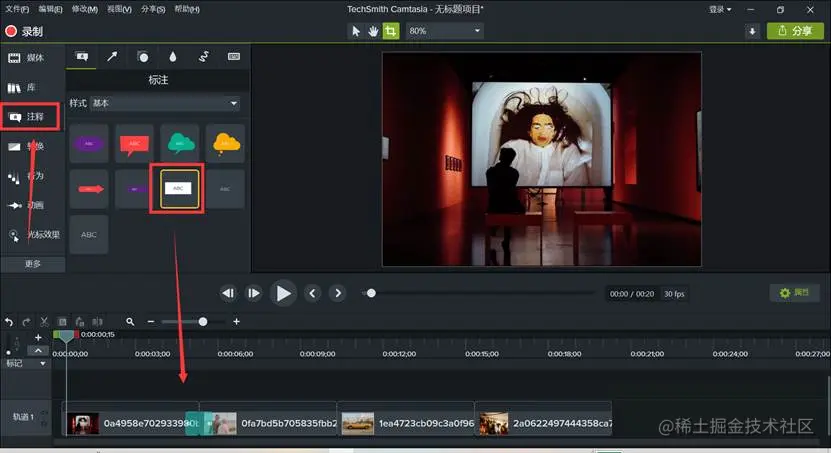Viewport: 831px width, 453px height.
Task: Jump to previous clip with left chevron
Action: pyautogui.click(x=313, y=293)
